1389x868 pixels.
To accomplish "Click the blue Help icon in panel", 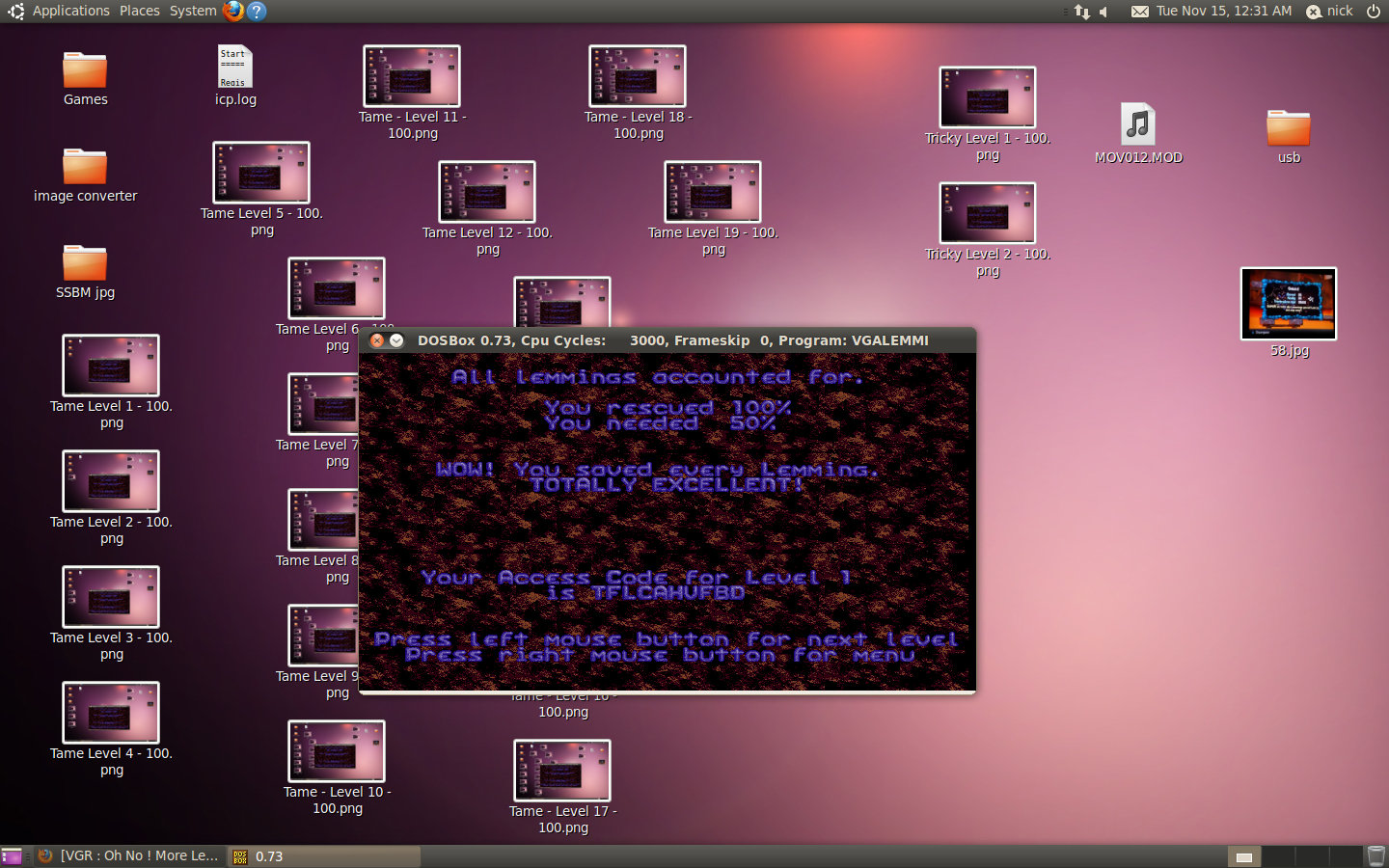I will click(x=256, y=11).
